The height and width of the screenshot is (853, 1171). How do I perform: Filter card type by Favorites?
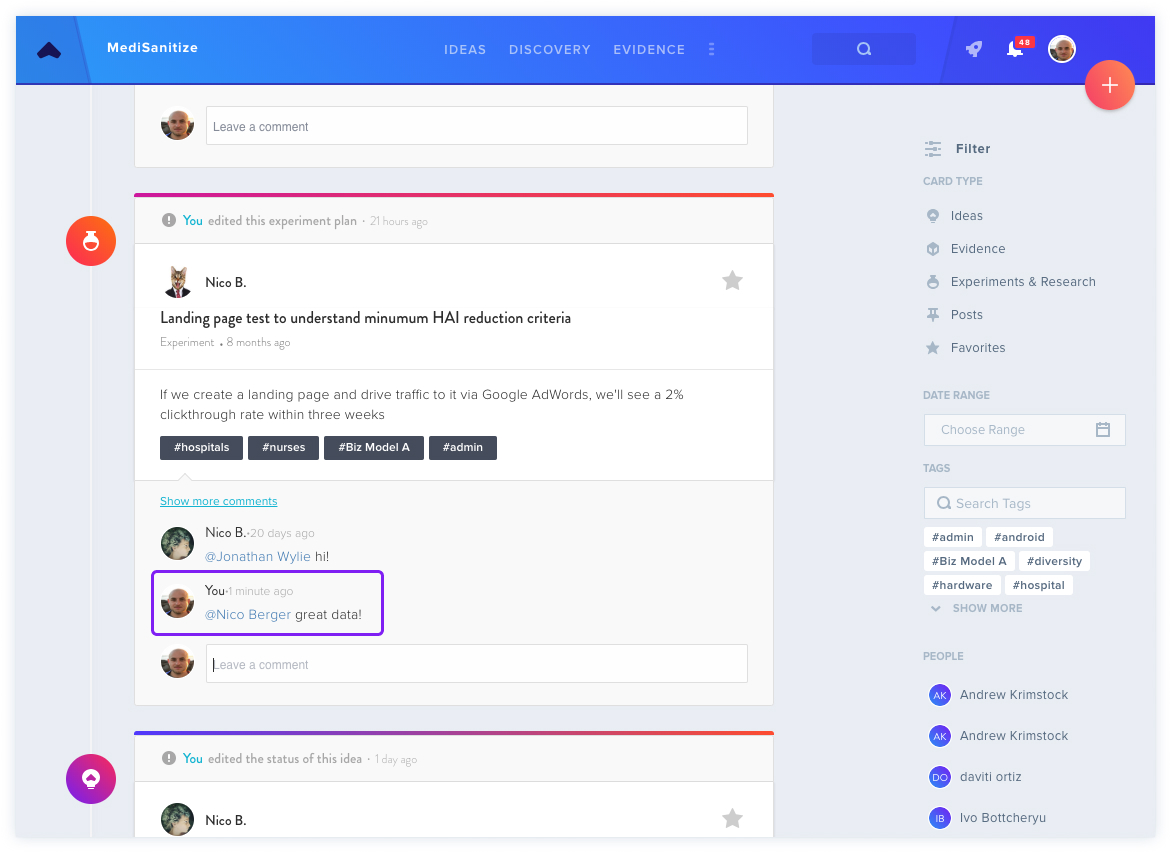978,347
